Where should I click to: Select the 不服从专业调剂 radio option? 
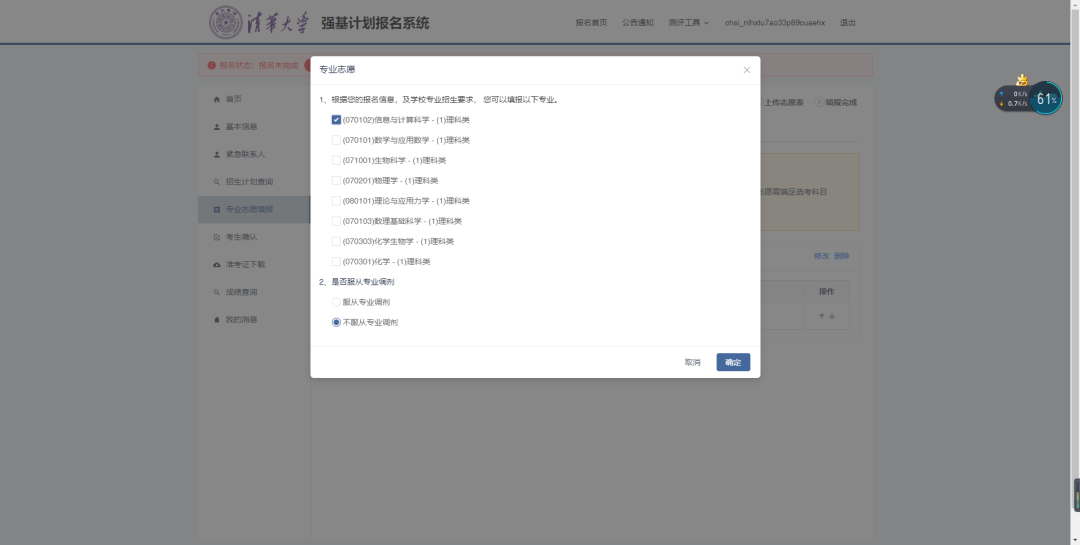[x=336, y=322]
